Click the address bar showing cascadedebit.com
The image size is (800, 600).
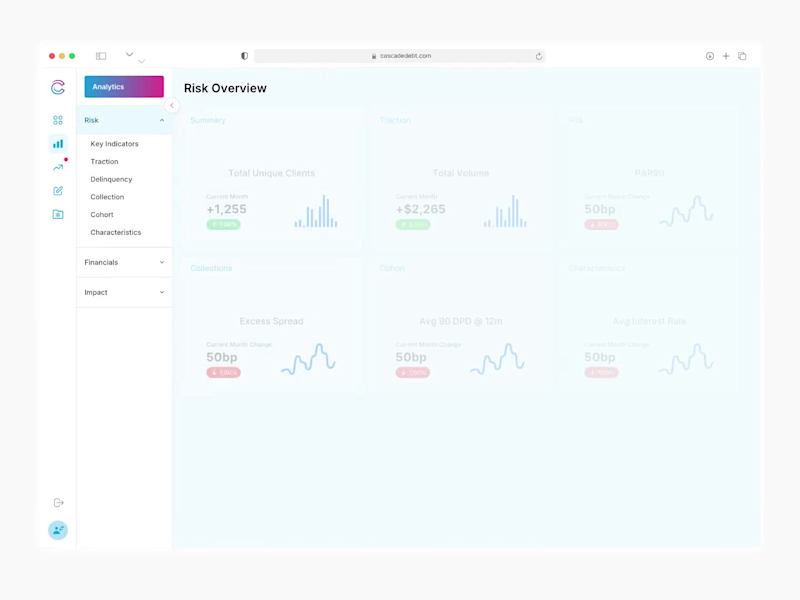point(400,56)
